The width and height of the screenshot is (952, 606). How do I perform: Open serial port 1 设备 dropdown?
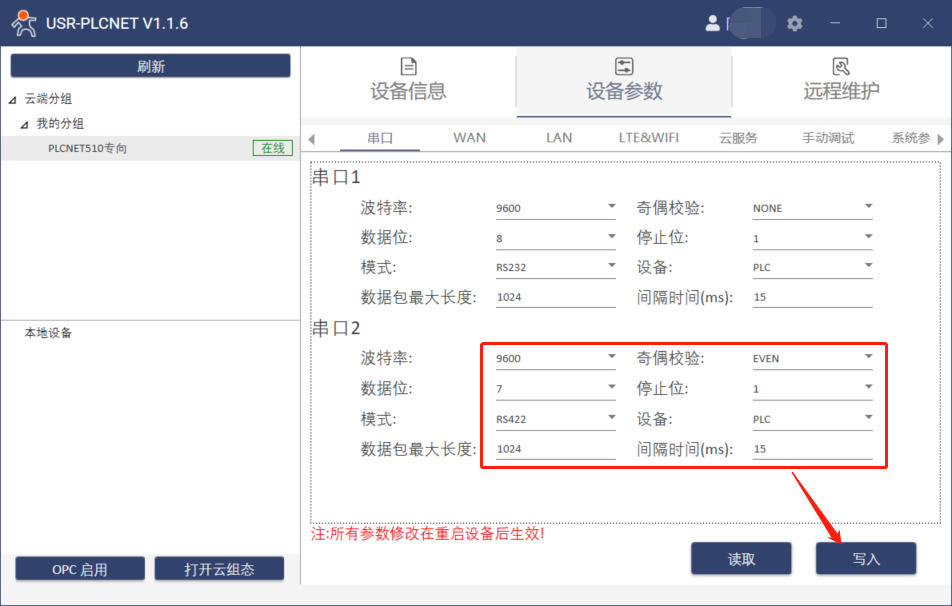[x=812, y=268]
